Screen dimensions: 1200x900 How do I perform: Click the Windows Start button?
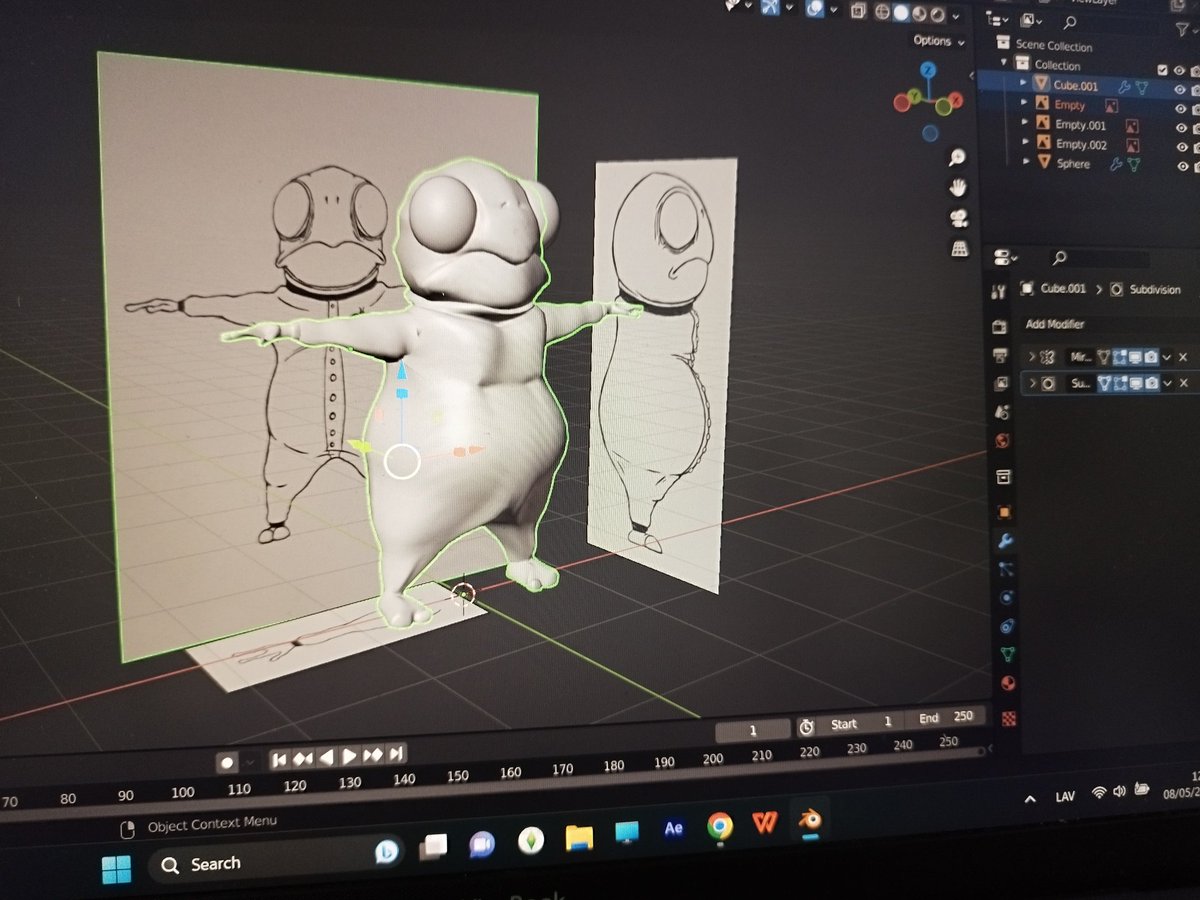(x=116, y=869)
